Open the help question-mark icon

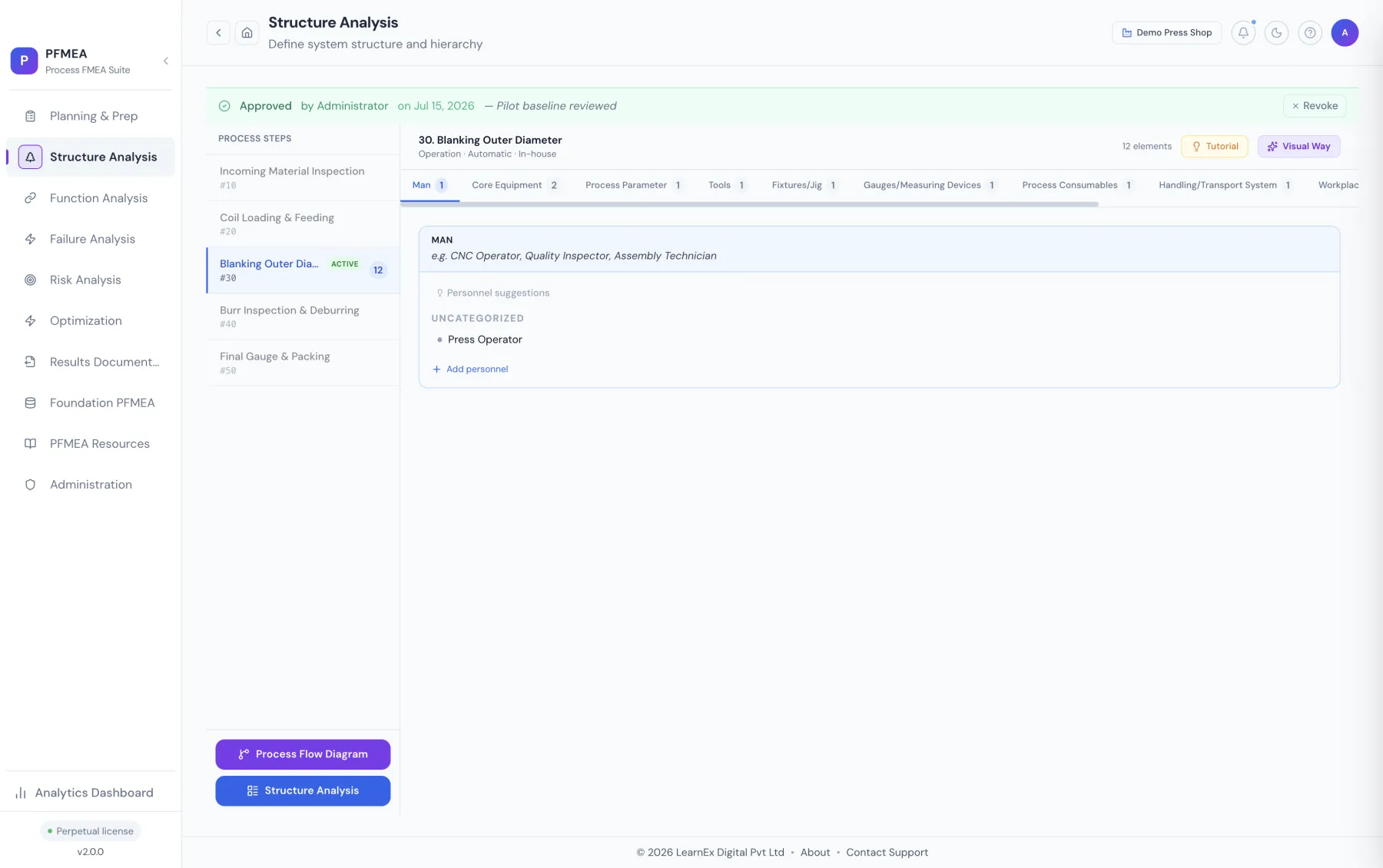click(1310, 32)
